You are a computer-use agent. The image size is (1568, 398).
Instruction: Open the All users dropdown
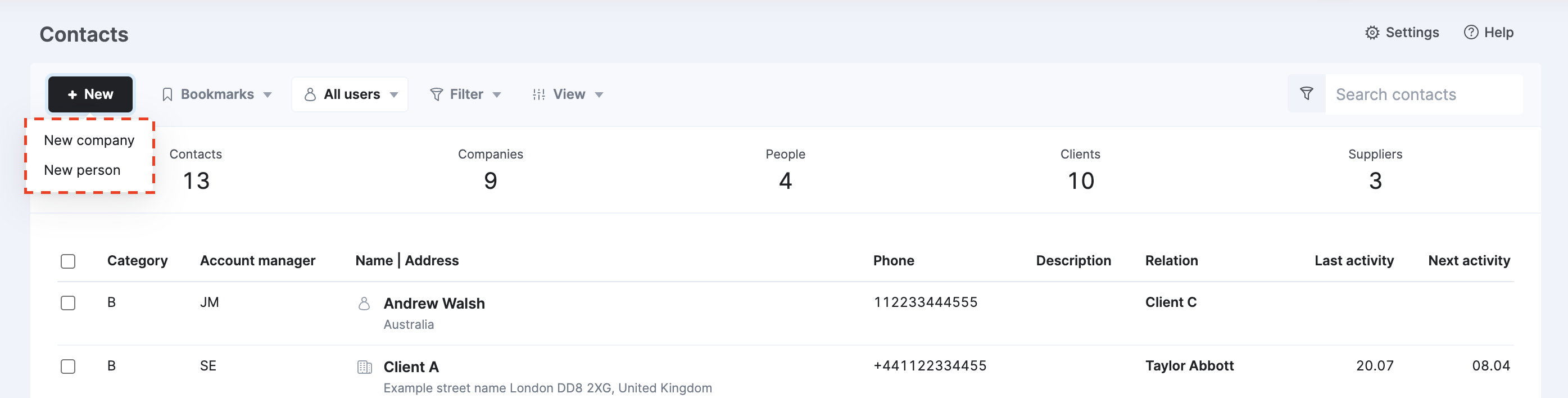(x=350, y=94)
